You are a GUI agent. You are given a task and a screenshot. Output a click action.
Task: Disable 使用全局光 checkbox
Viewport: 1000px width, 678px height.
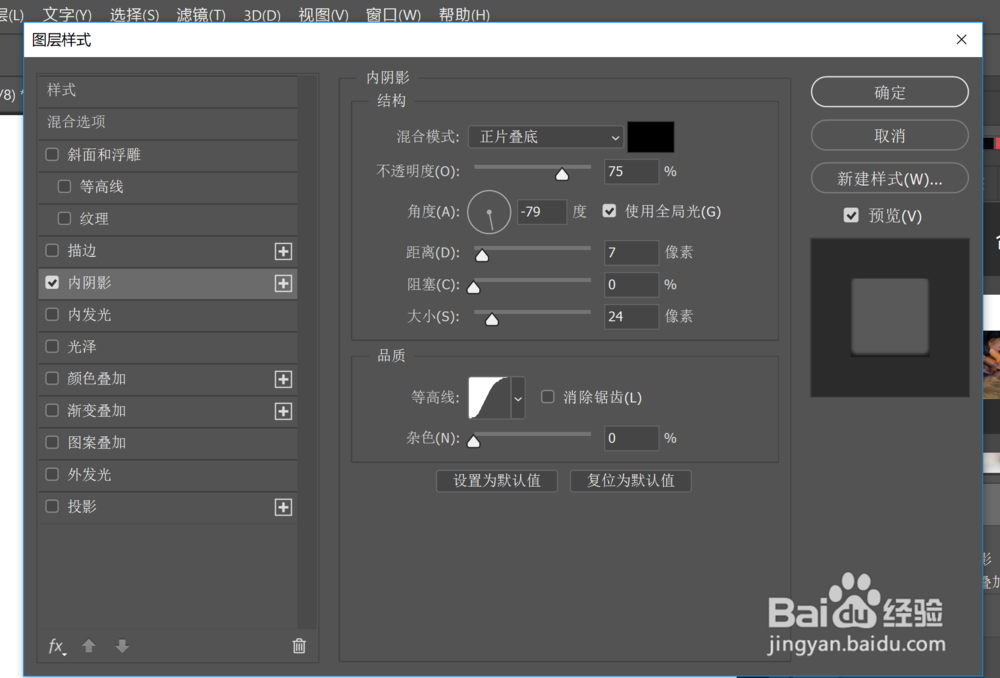coord(609,210)
